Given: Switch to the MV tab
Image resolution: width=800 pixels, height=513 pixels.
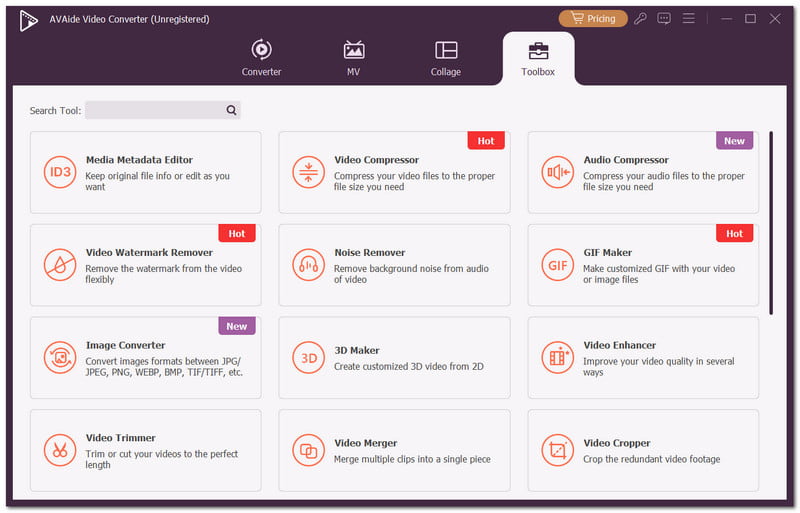Looking at the screenshot, I should tap(353, 58).
